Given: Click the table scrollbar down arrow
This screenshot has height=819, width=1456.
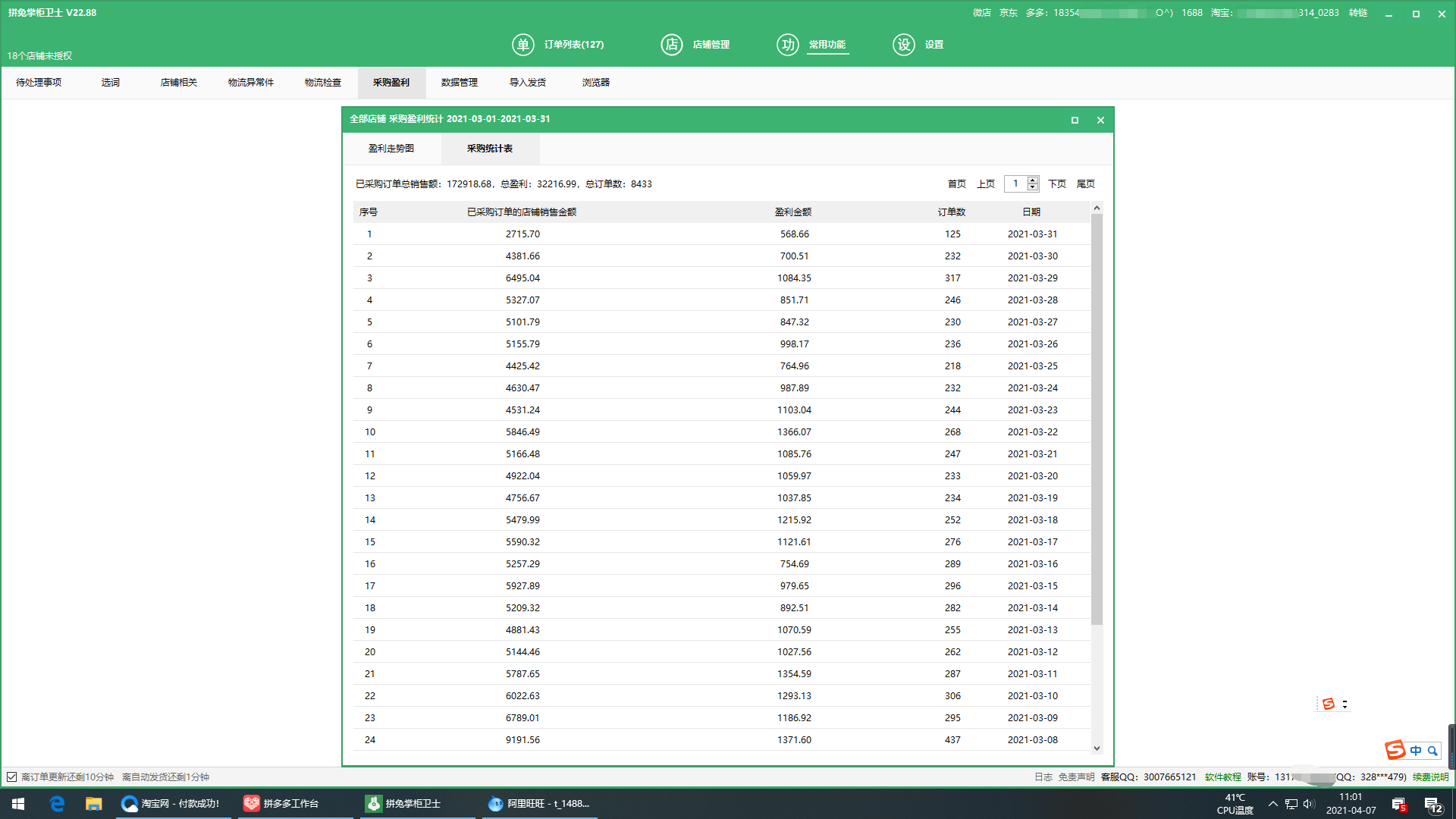Looking at the screenshot, I should click(x=1097, y=748).
